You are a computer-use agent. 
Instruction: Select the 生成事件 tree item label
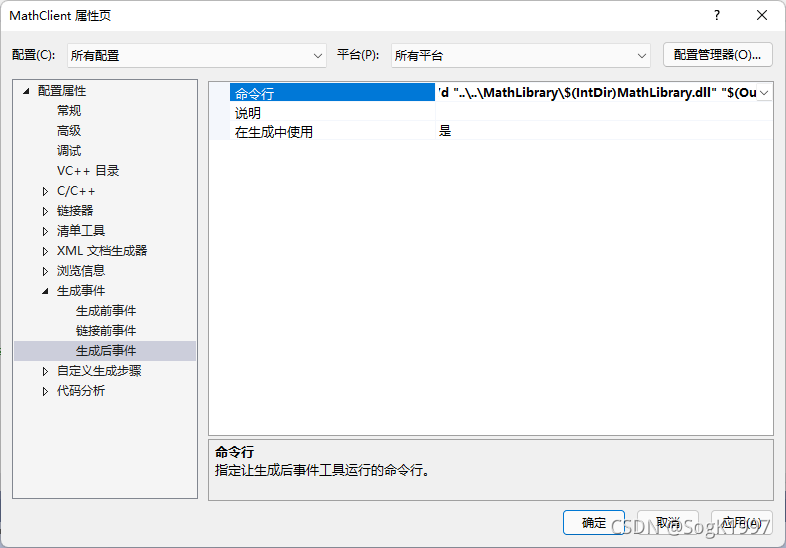coord(81,291)
